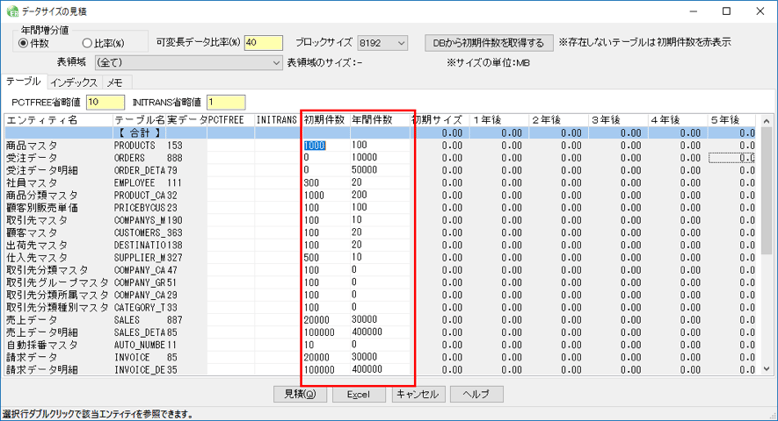This screenshot has width=778, height=421.
Task: Open the メモ tab
Action: point(115,81)
